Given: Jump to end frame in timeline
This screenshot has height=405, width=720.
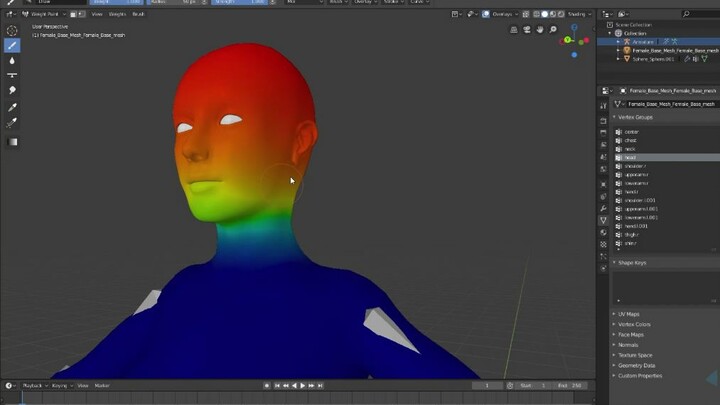Looking at the screenshot, I should (x=320, y=386).
